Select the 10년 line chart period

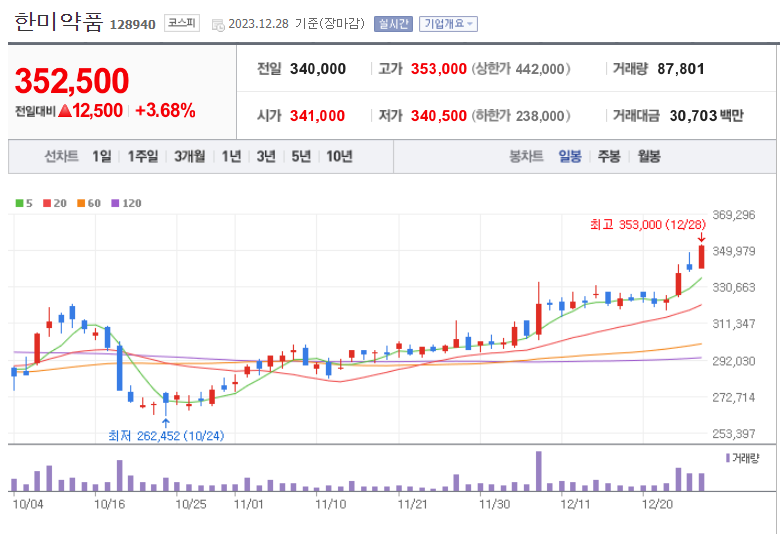(x=339, y=156)
